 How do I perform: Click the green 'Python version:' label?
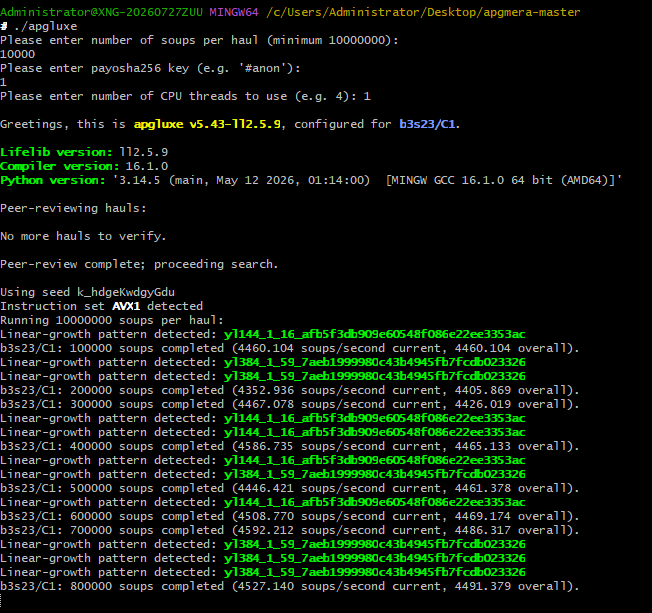[52, 180]
